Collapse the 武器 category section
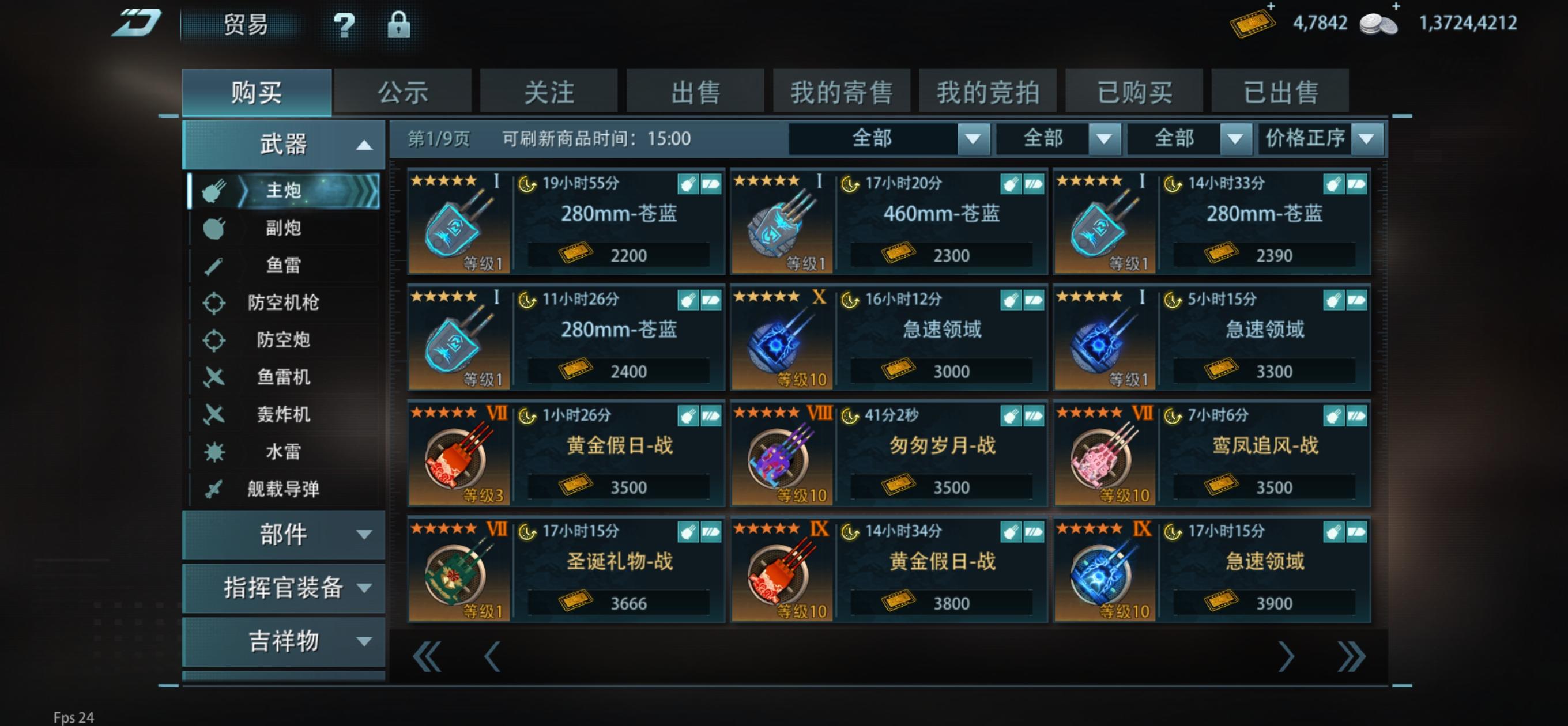Screen dimensions: 1568x726 click(284, 144)
